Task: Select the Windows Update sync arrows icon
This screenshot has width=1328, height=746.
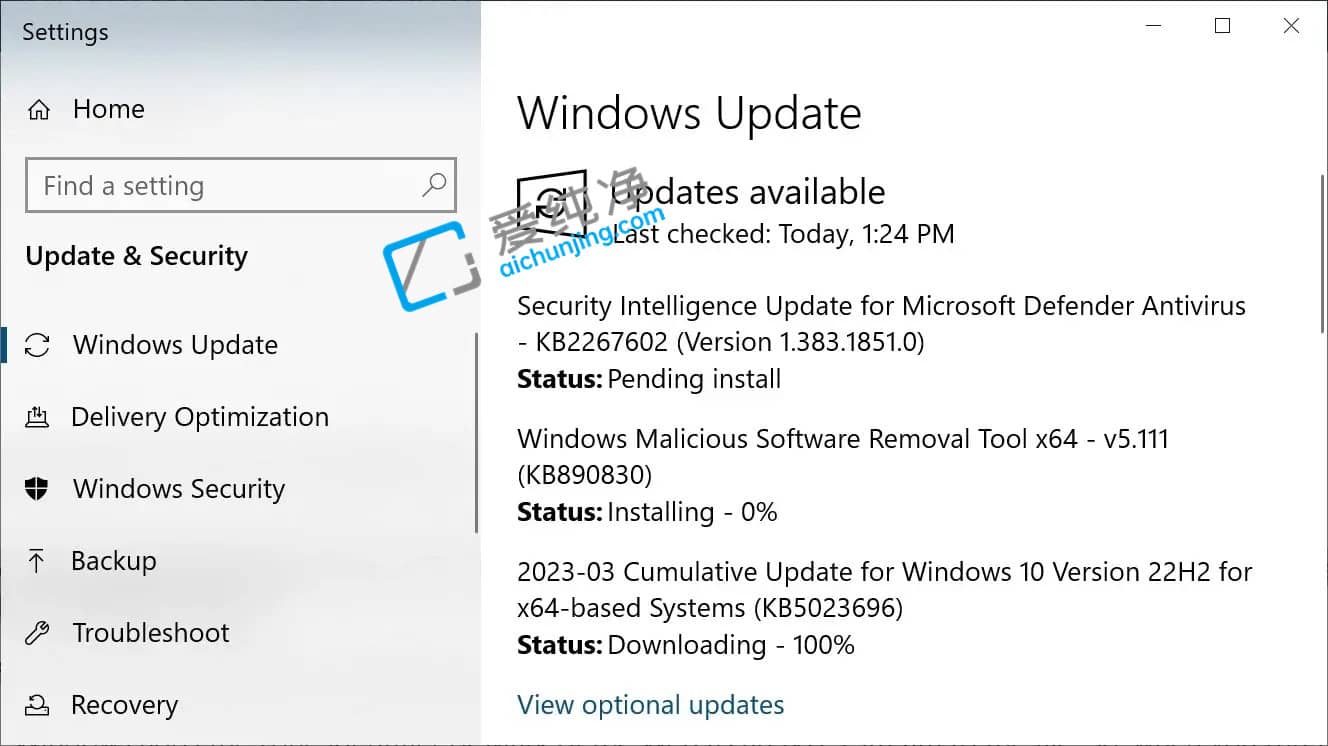Action: pyautogui.click(x=36, y=344)
